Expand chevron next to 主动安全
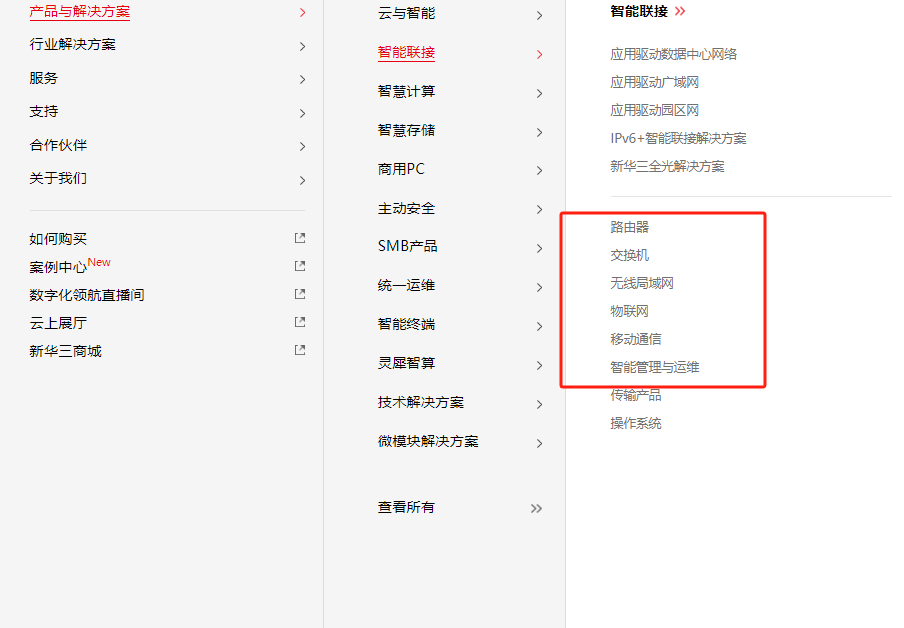The image size is (904, 628). click(540, 209)
